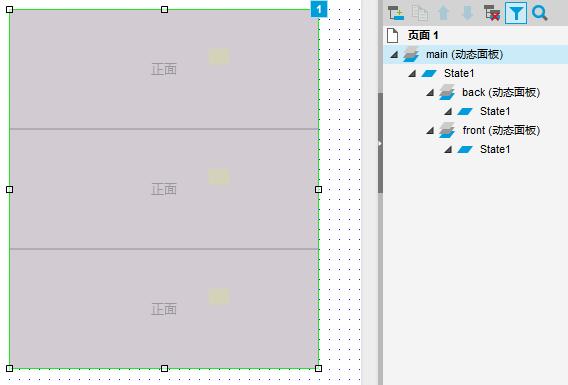Screen dimensions: 568x385
Task: Select the back (动态面板) tree item
Action: coord(501,92)
